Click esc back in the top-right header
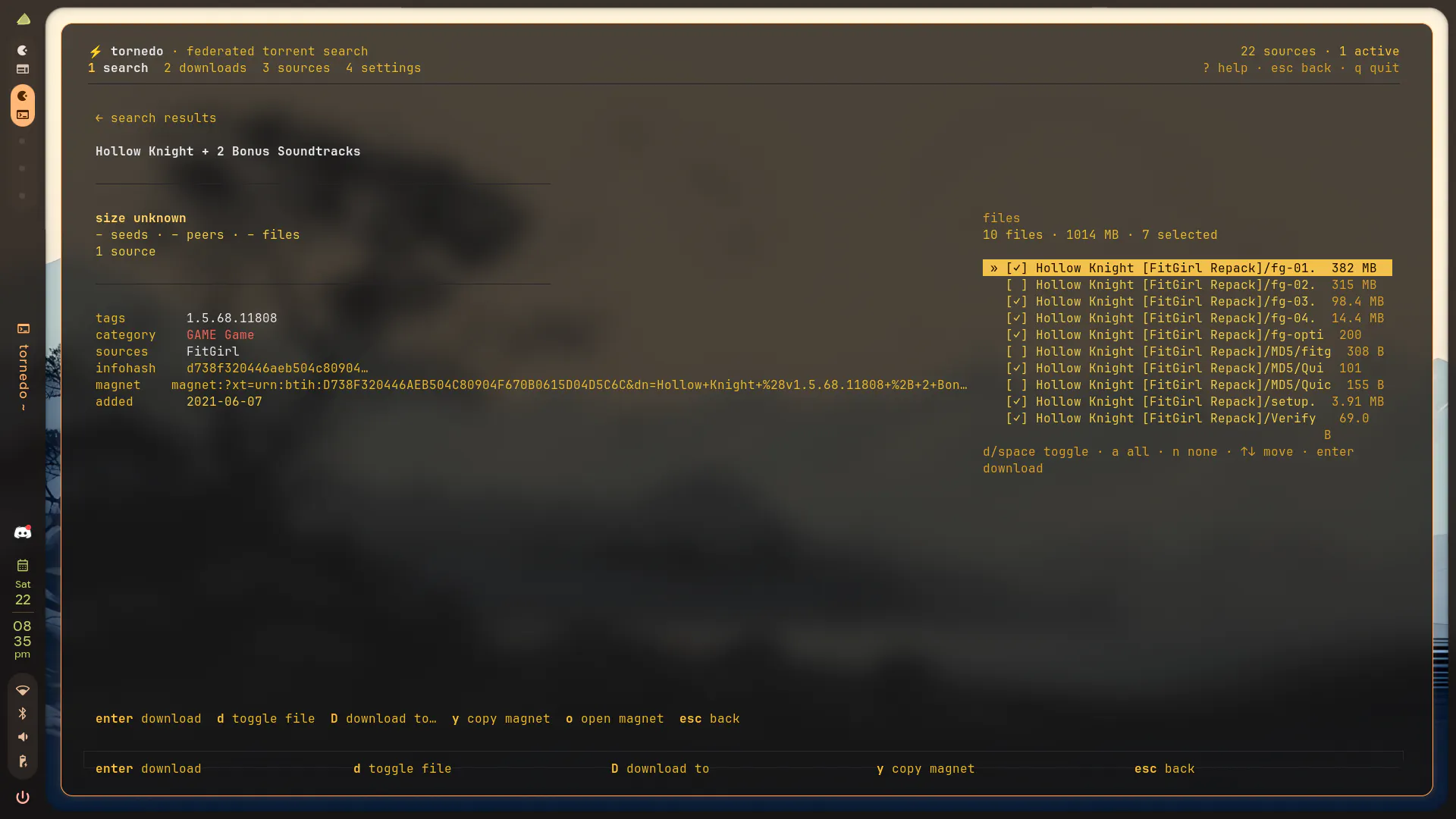Image resolution: width=1456 pixels, height=819 pixels. tap(1301, 68)
